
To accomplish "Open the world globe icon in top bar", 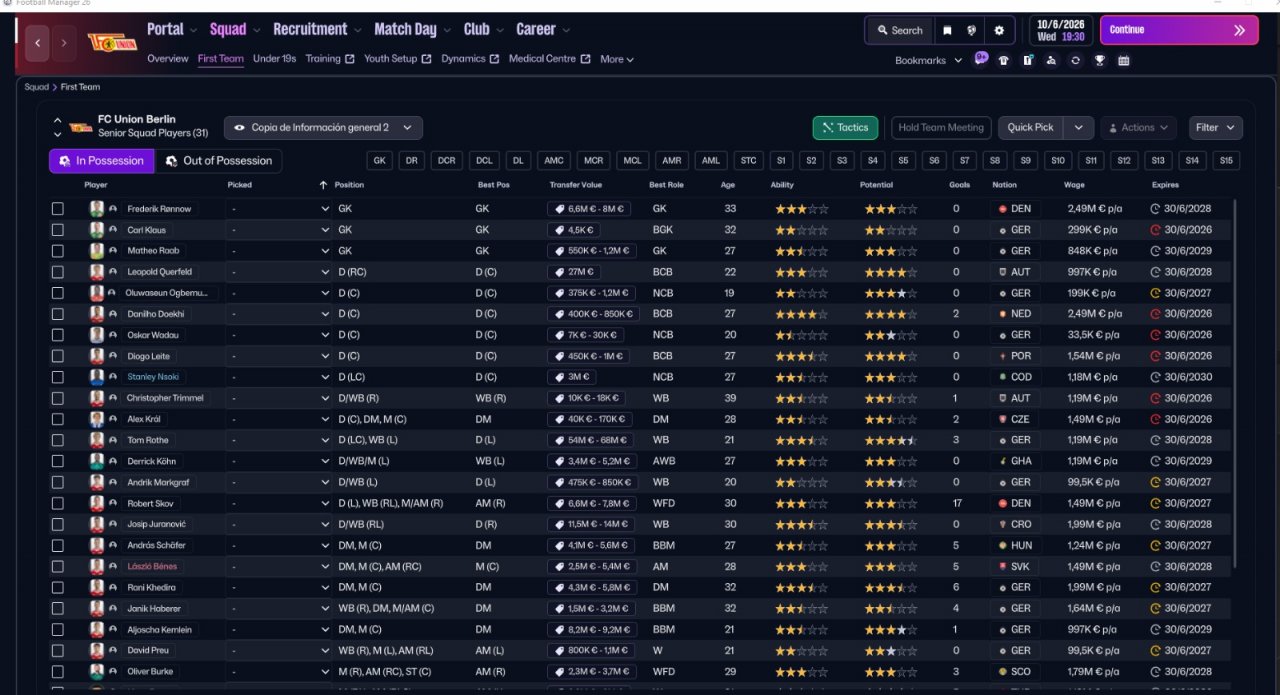I will point(971,30).
